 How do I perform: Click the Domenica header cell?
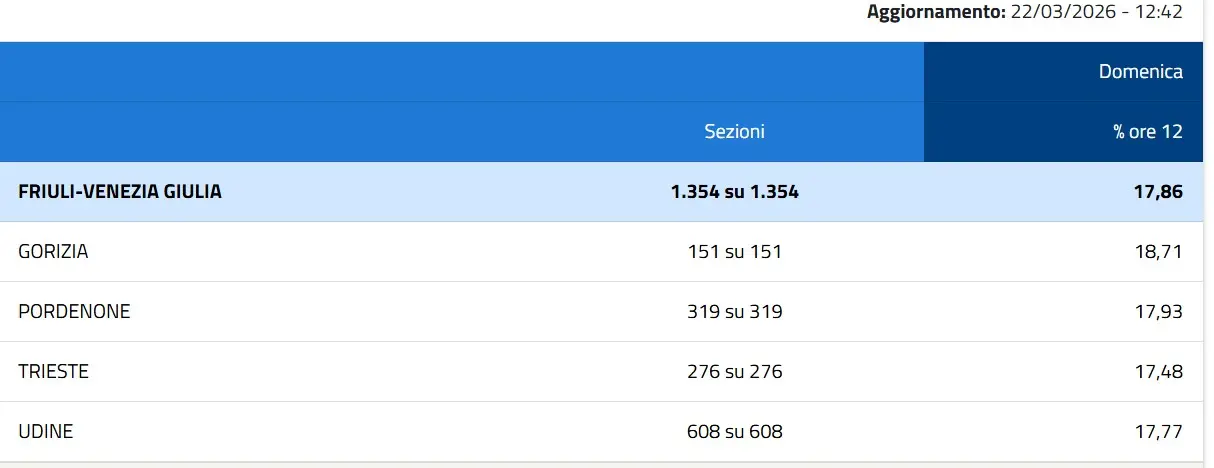1140,71
